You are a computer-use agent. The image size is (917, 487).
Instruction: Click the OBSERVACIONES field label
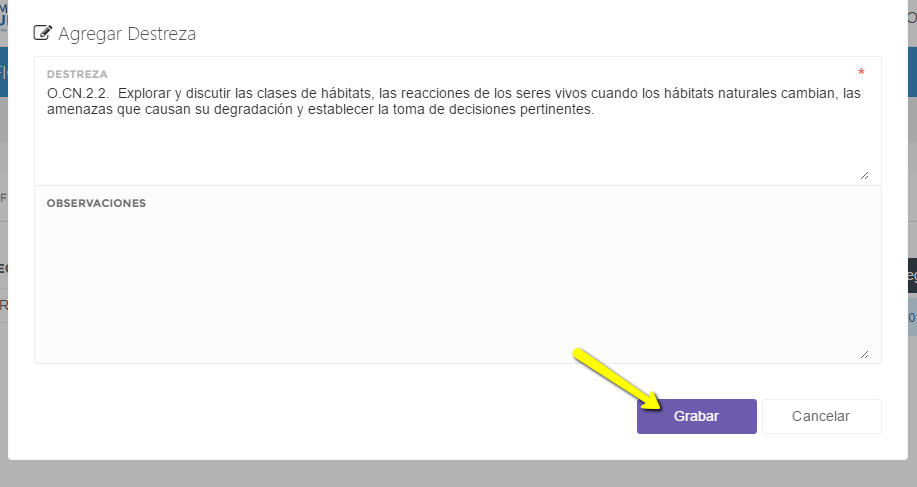tap(96, 203)
